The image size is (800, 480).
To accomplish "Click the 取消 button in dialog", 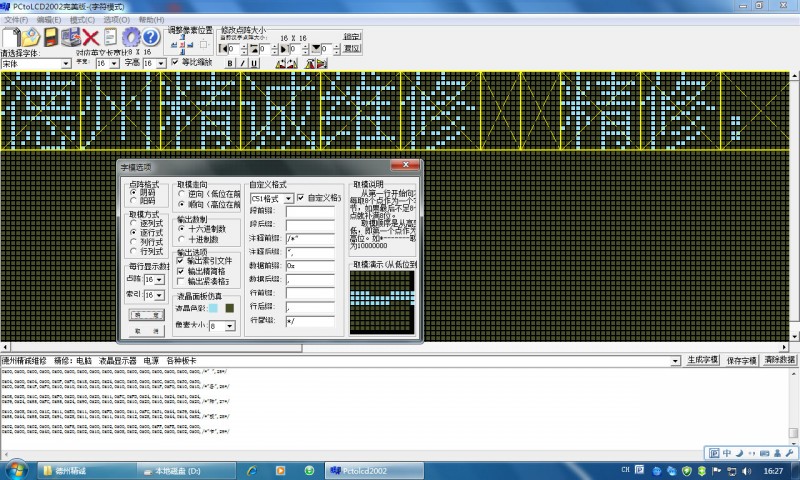I will 147,331.
